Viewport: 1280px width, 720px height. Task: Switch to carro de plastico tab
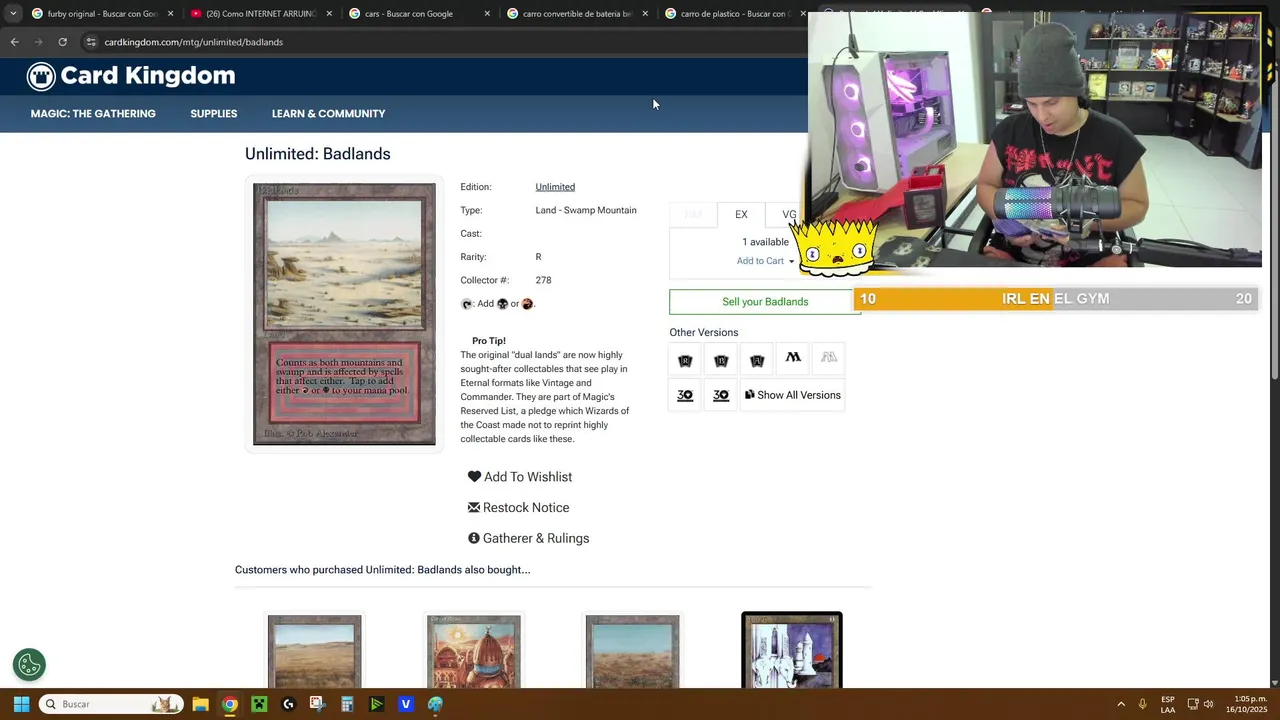click(x=735, y=14)
